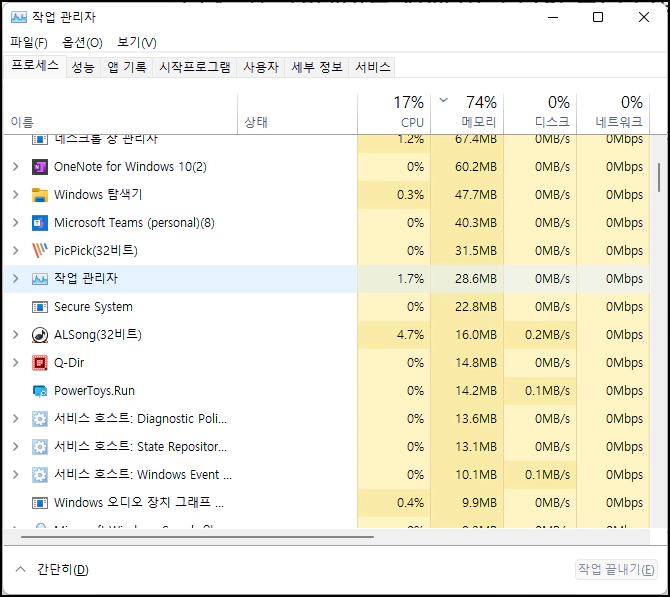
Task: Expand the PicPick(32비트) process group
Action: [16, 251]
